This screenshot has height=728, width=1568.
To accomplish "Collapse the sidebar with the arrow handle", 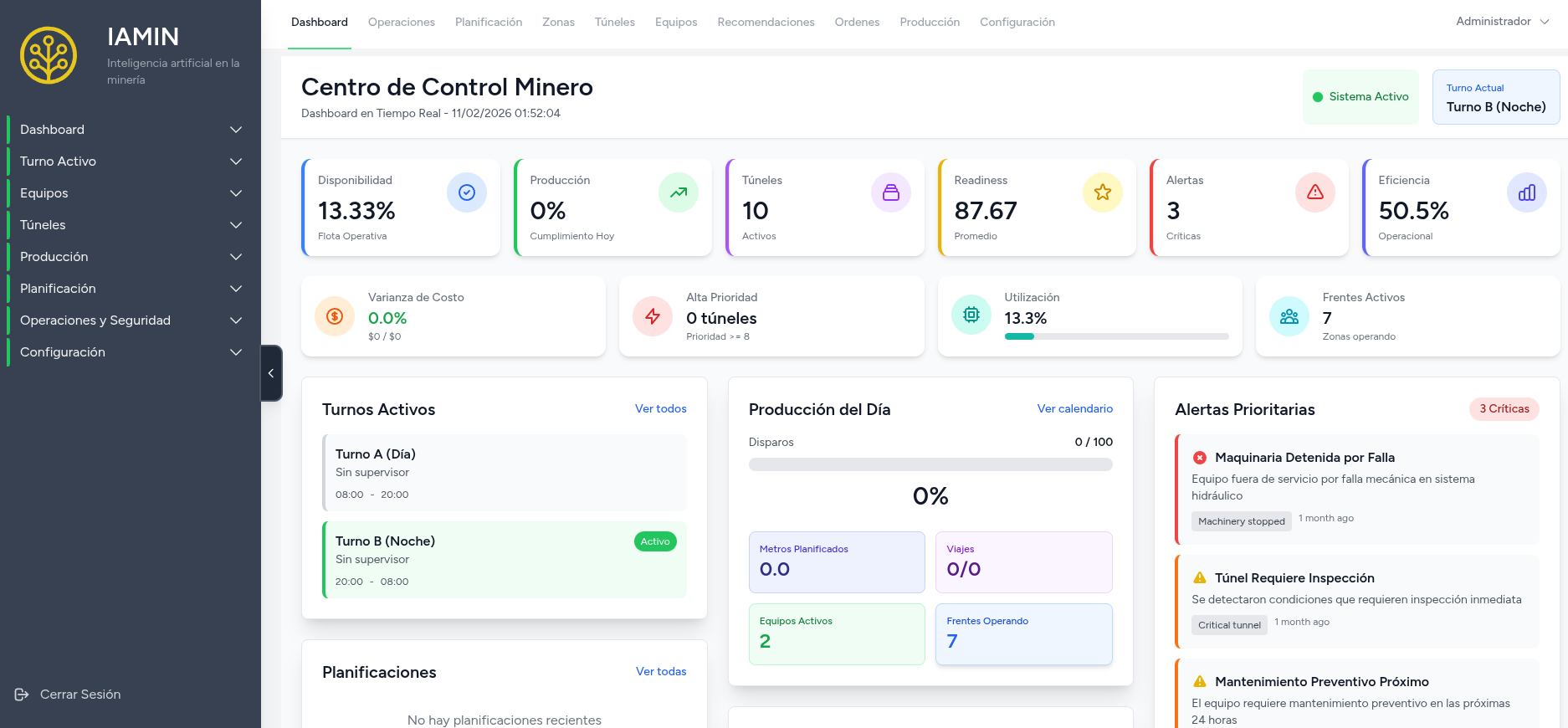I will (x=271, y=373).
